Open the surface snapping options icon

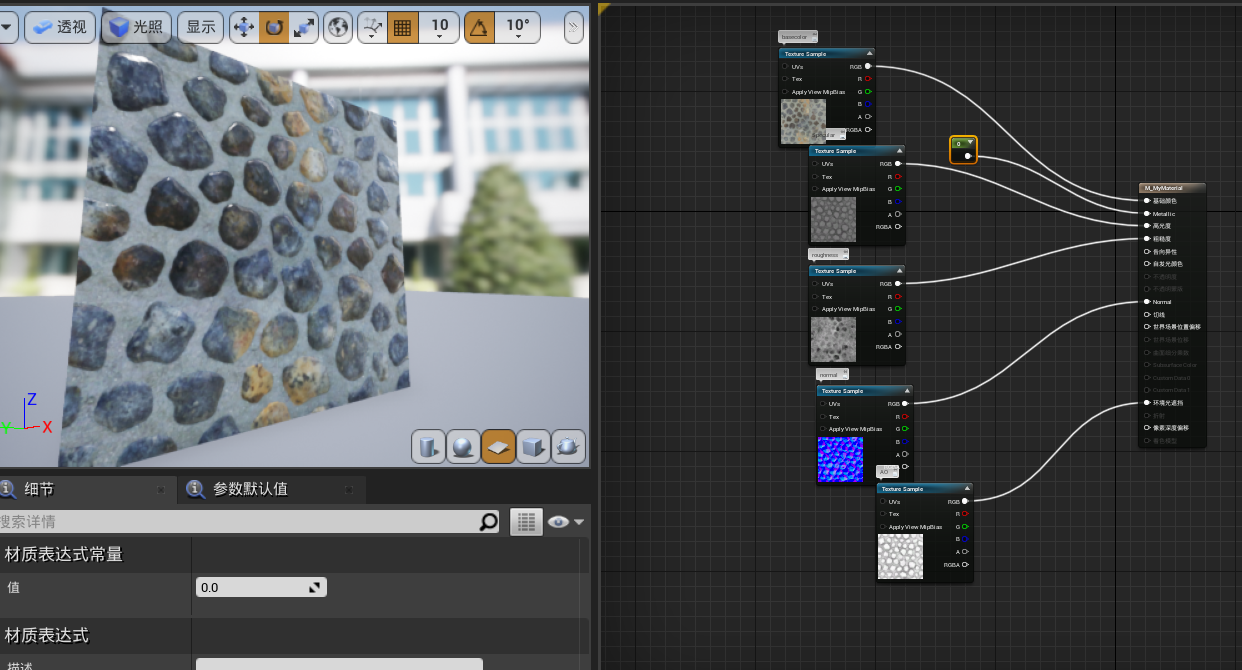[372, 28]
